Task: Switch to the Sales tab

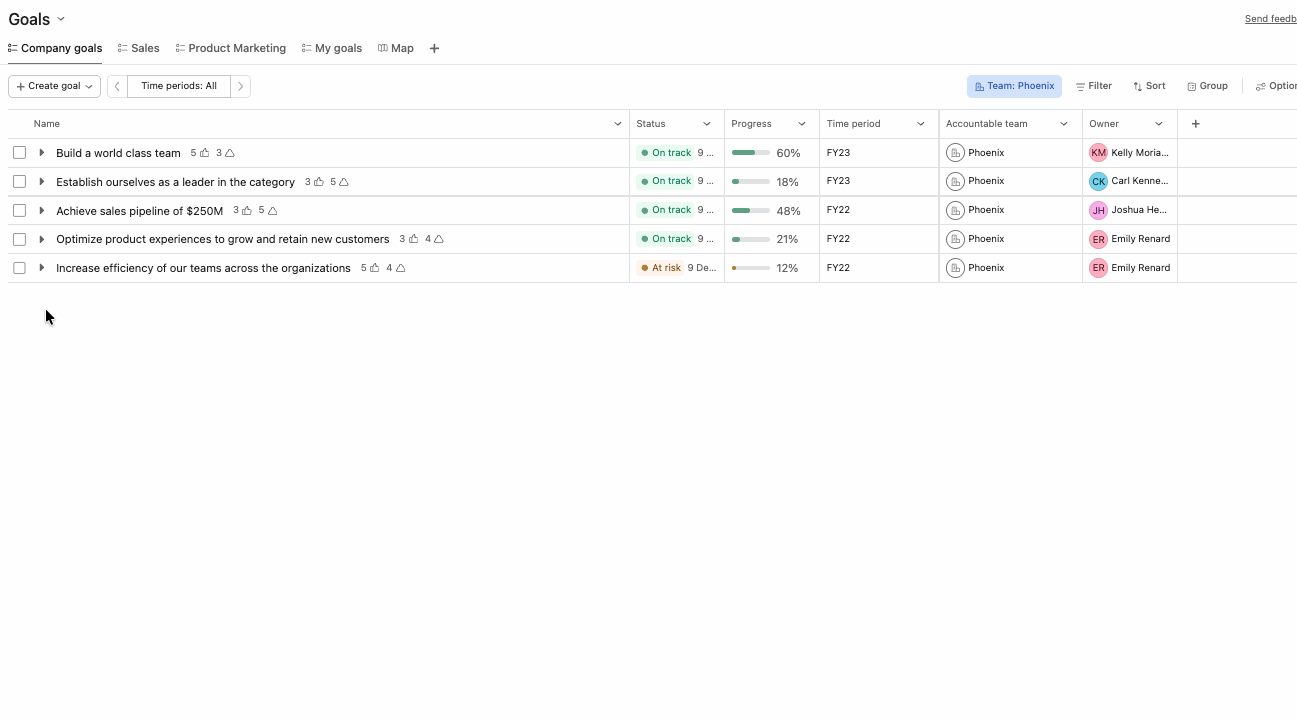Action: [x=139, y=48]
